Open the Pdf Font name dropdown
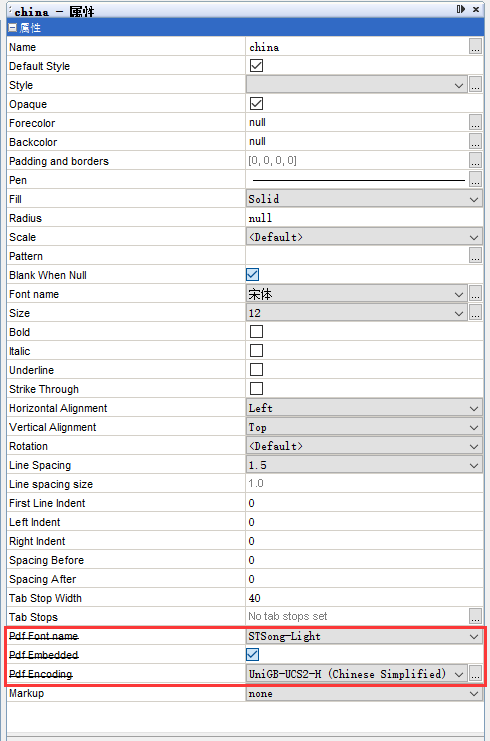Viewport: 490px width, 741px height. pyautogui.click(x=364, y=636)
